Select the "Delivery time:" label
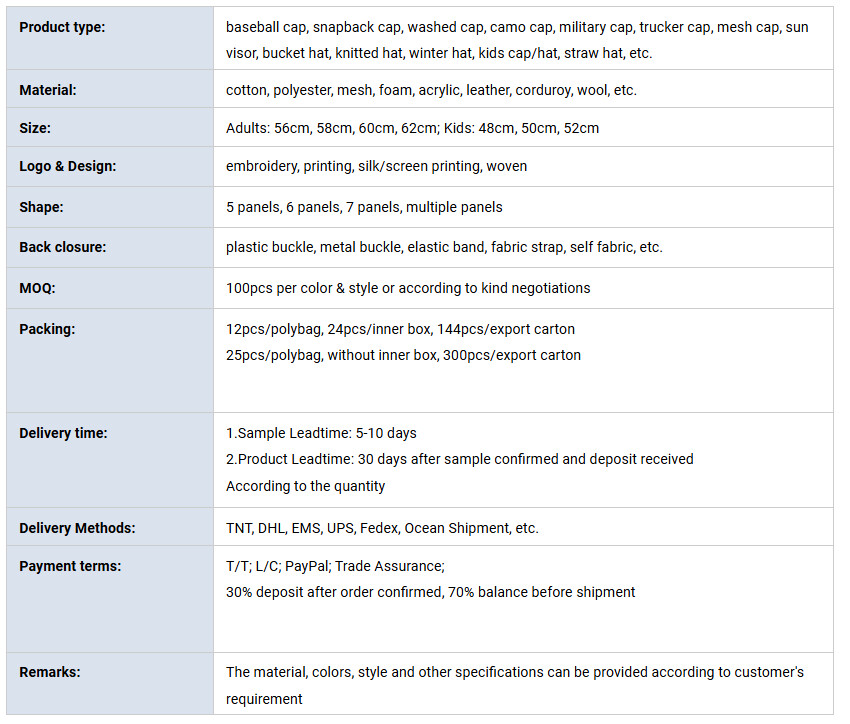This screenshot has height=724, width=850. point(63,433)
